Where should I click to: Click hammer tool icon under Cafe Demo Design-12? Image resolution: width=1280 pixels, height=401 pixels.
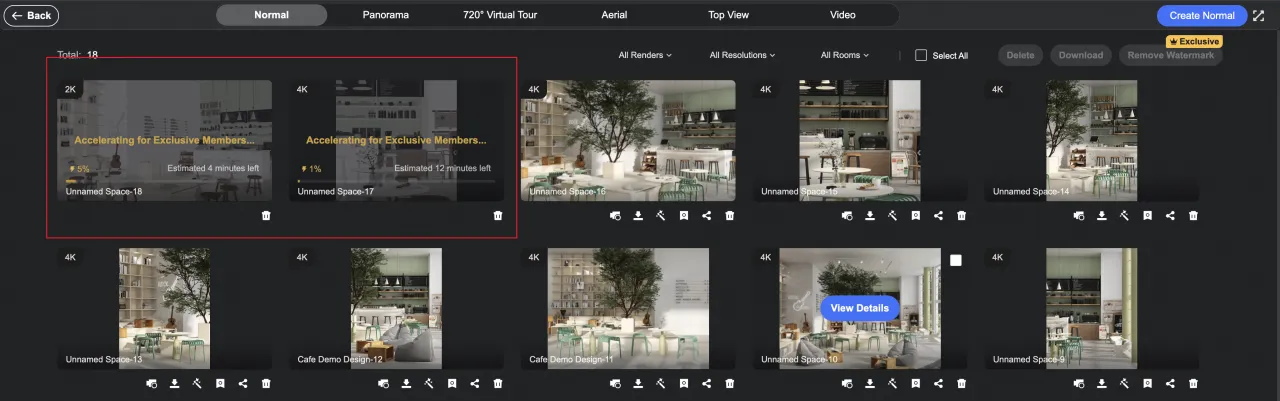(429, 383)
